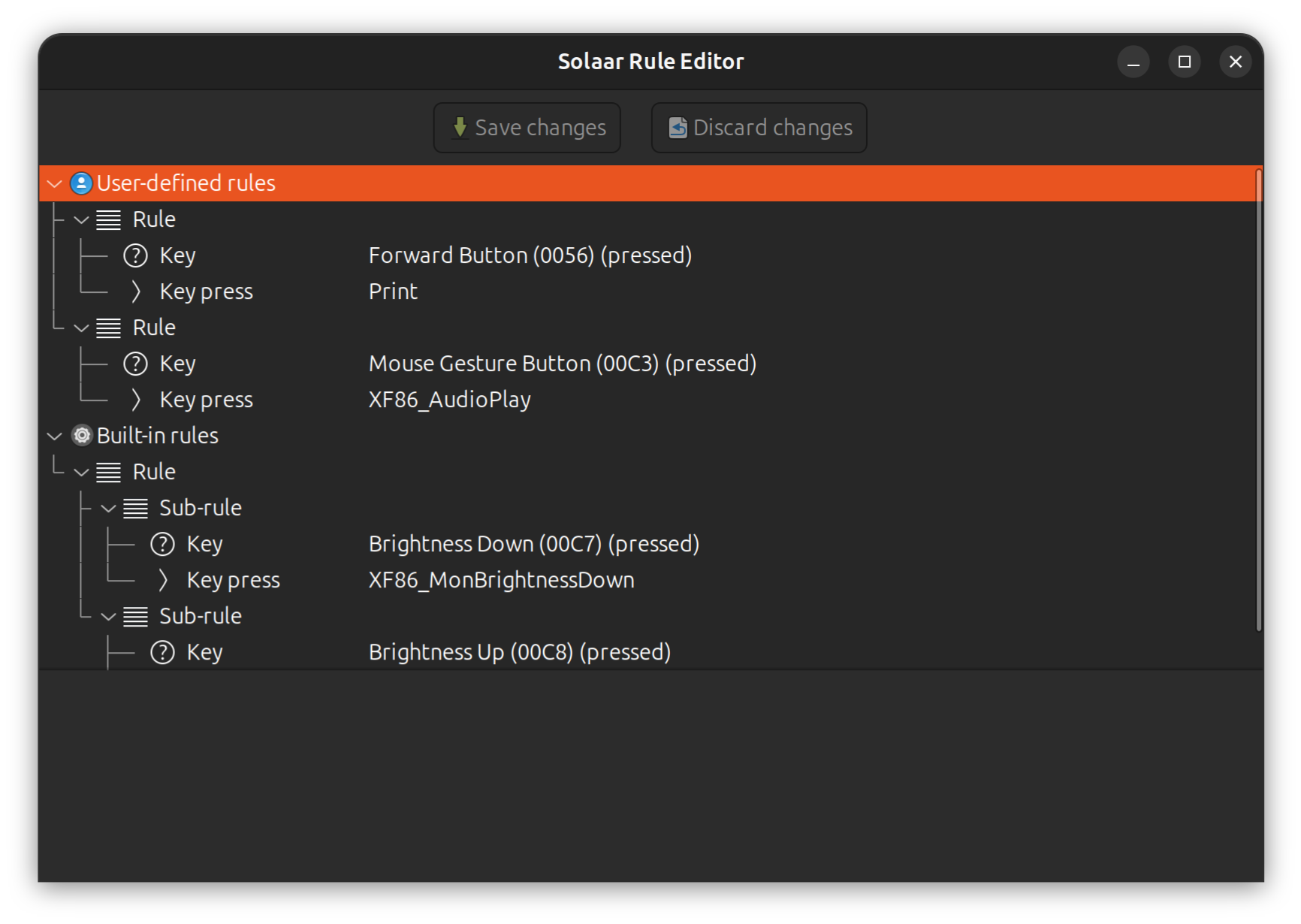
Task: Click the action arrow icon for XF86_AudioPlay key press
Action: coord(136,400)
